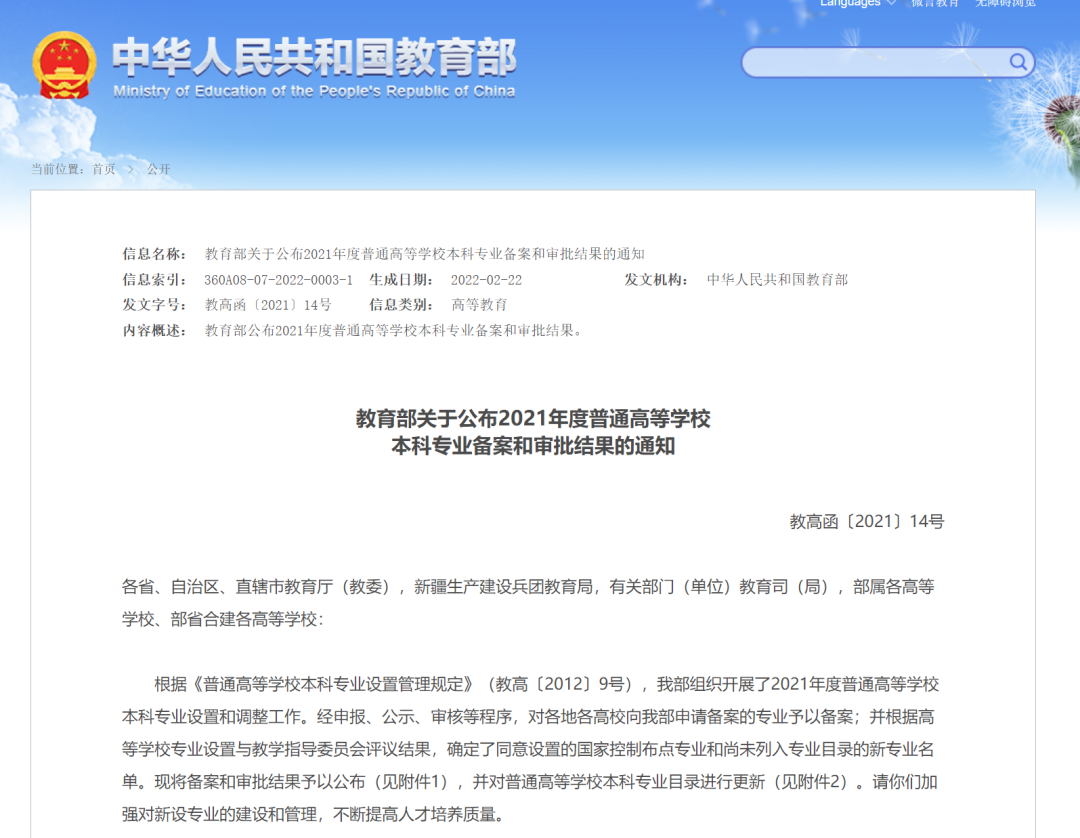The height and width of the screenshot is (838, 1080).
Task: Click the line mentioning 见附件1 and 见附件2
Action: [530, 782]
